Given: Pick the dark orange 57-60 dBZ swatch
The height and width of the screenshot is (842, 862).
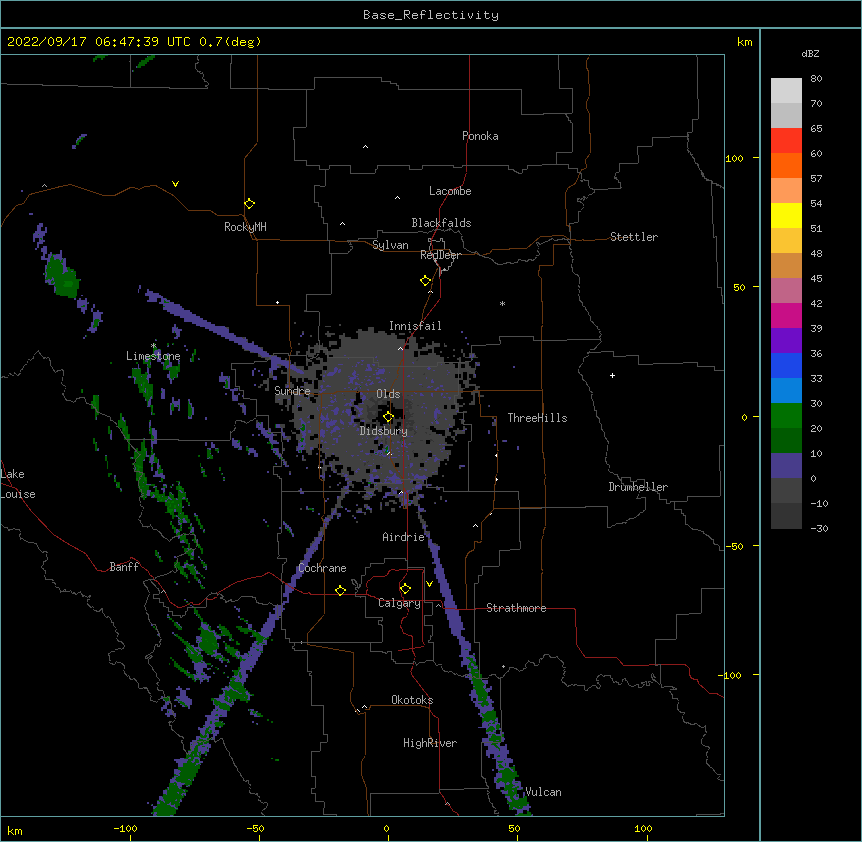Looking at the screenshot, I should (786, 165).
